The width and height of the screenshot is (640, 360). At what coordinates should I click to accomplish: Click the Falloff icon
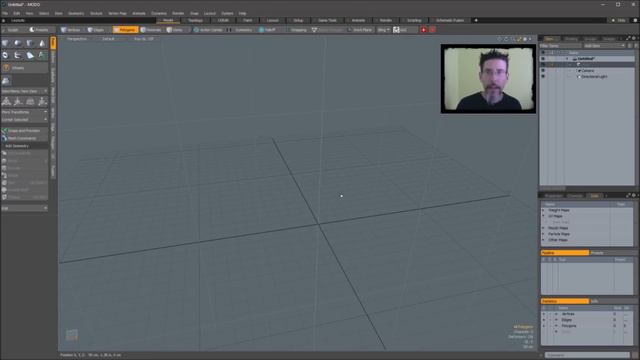click(262, 30)
